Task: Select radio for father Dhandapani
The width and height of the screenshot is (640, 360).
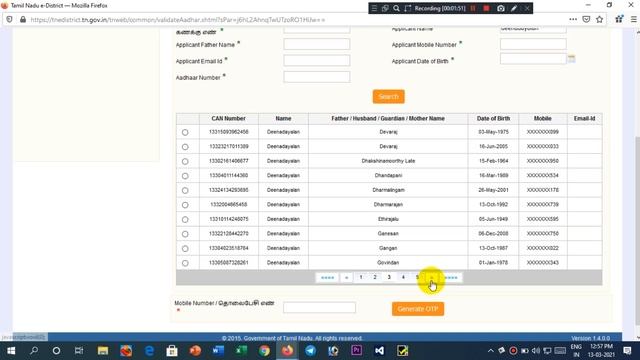Action: pyautogui.click(x=185, y=176)
